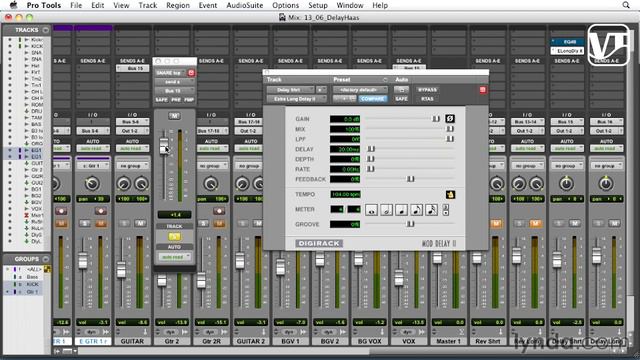Open the Apple menu
This screenshot has width=640, height=360.
(x=13, y=5)
